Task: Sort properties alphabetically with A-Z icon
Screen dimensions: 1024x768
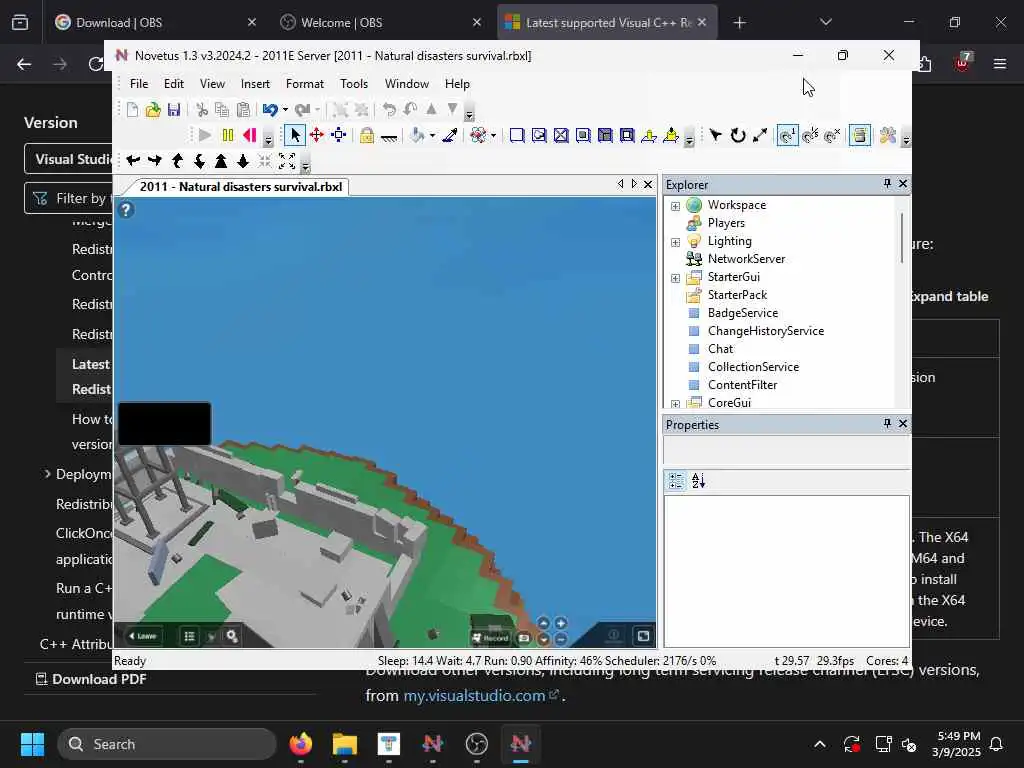Action: point(698,481)
